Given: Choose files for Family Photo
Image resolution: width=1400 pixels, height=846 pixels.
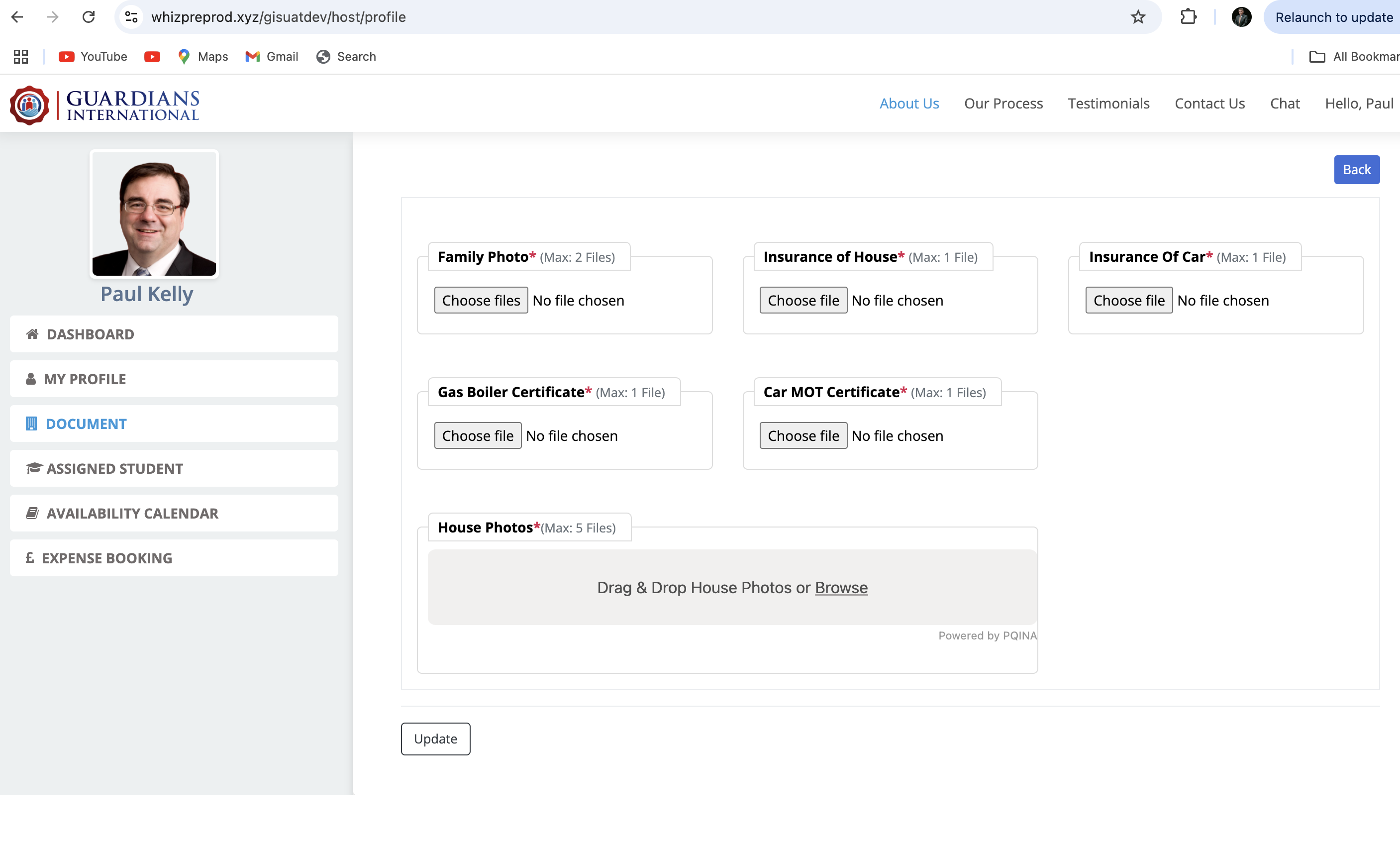Looking at the screenshot, I should coord(481,300).
